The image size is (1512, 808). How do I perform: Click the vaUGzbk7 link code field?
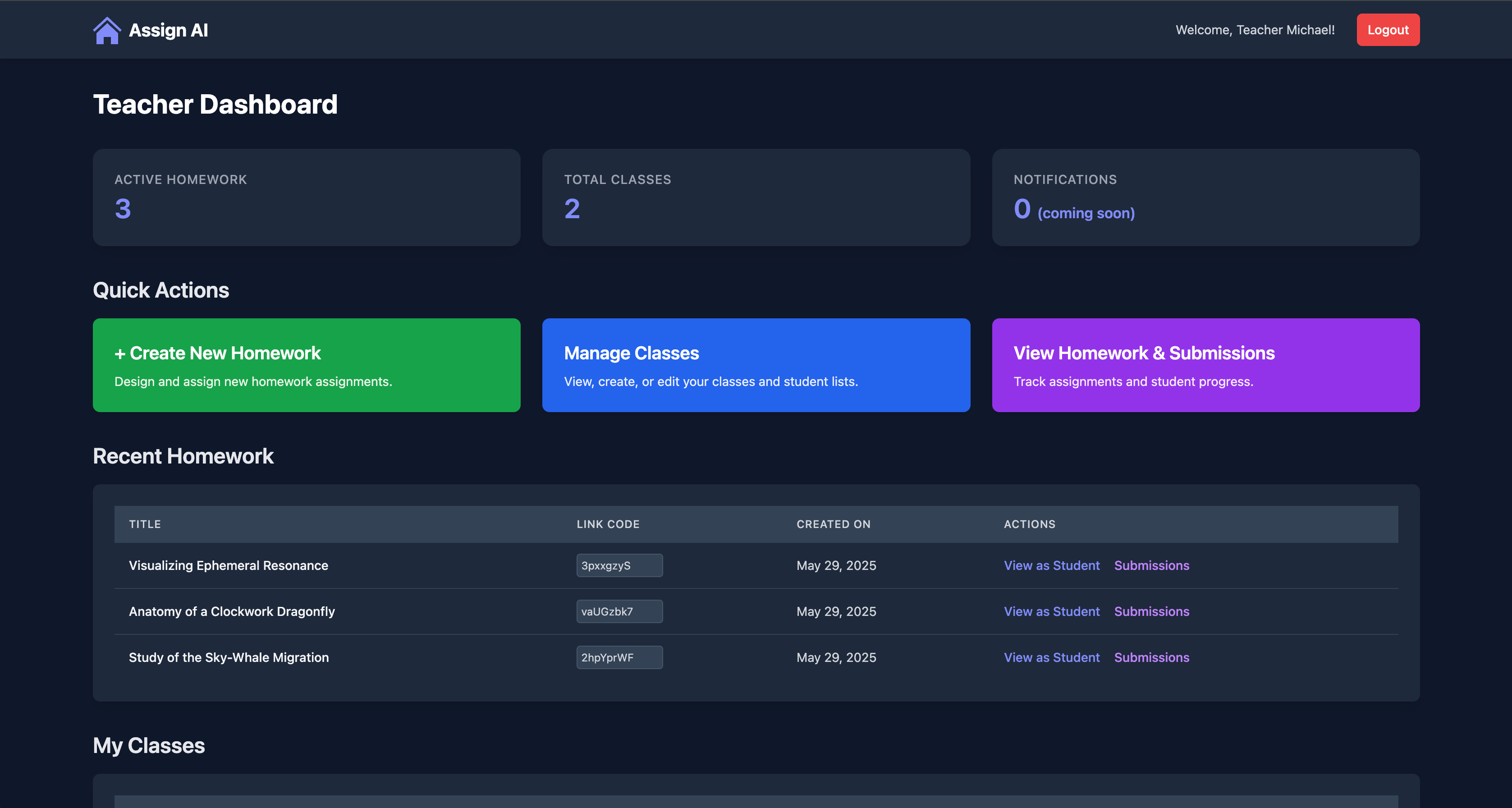(619, 611)
